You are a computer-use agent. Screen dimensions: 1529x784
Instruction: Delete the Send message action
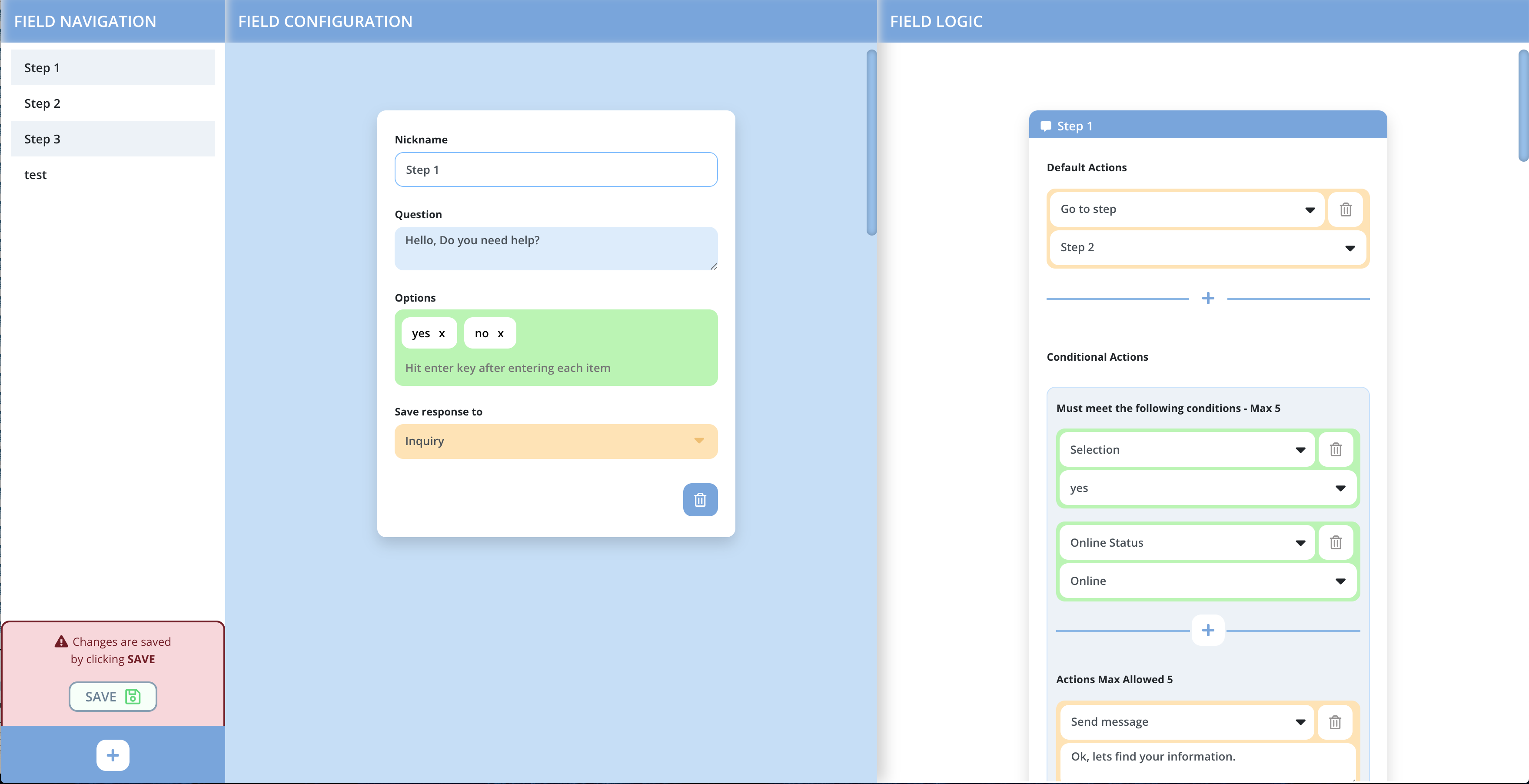pos(1336,722)
